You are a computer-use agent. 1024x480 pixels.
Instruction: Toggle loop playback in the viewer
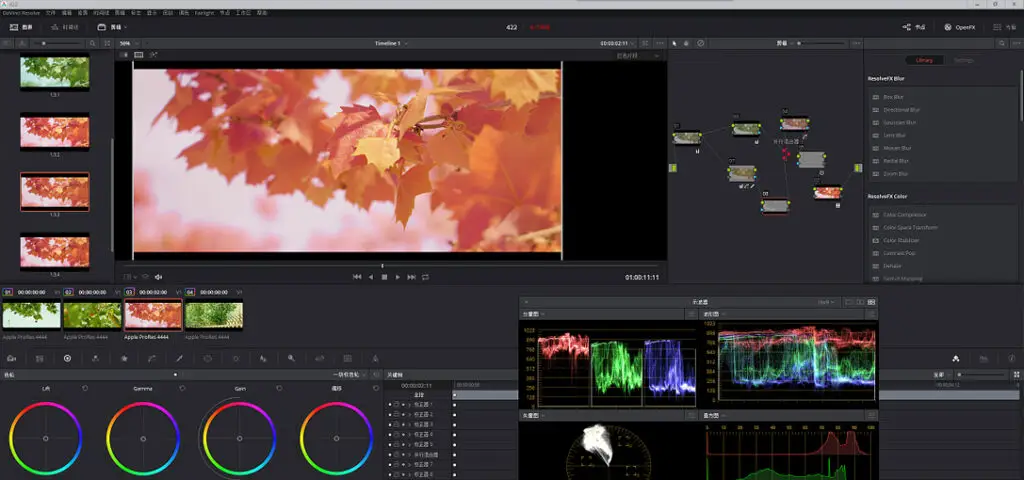[425, 277]
